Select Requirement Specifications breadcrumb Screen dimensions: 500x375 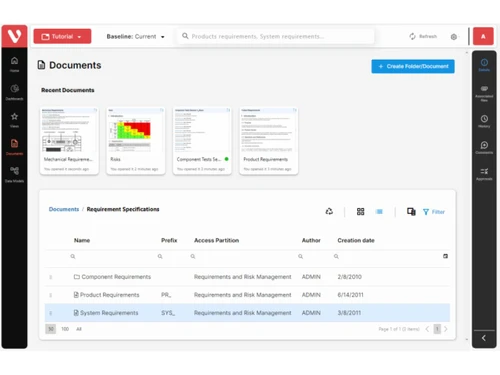click(123, 209)
